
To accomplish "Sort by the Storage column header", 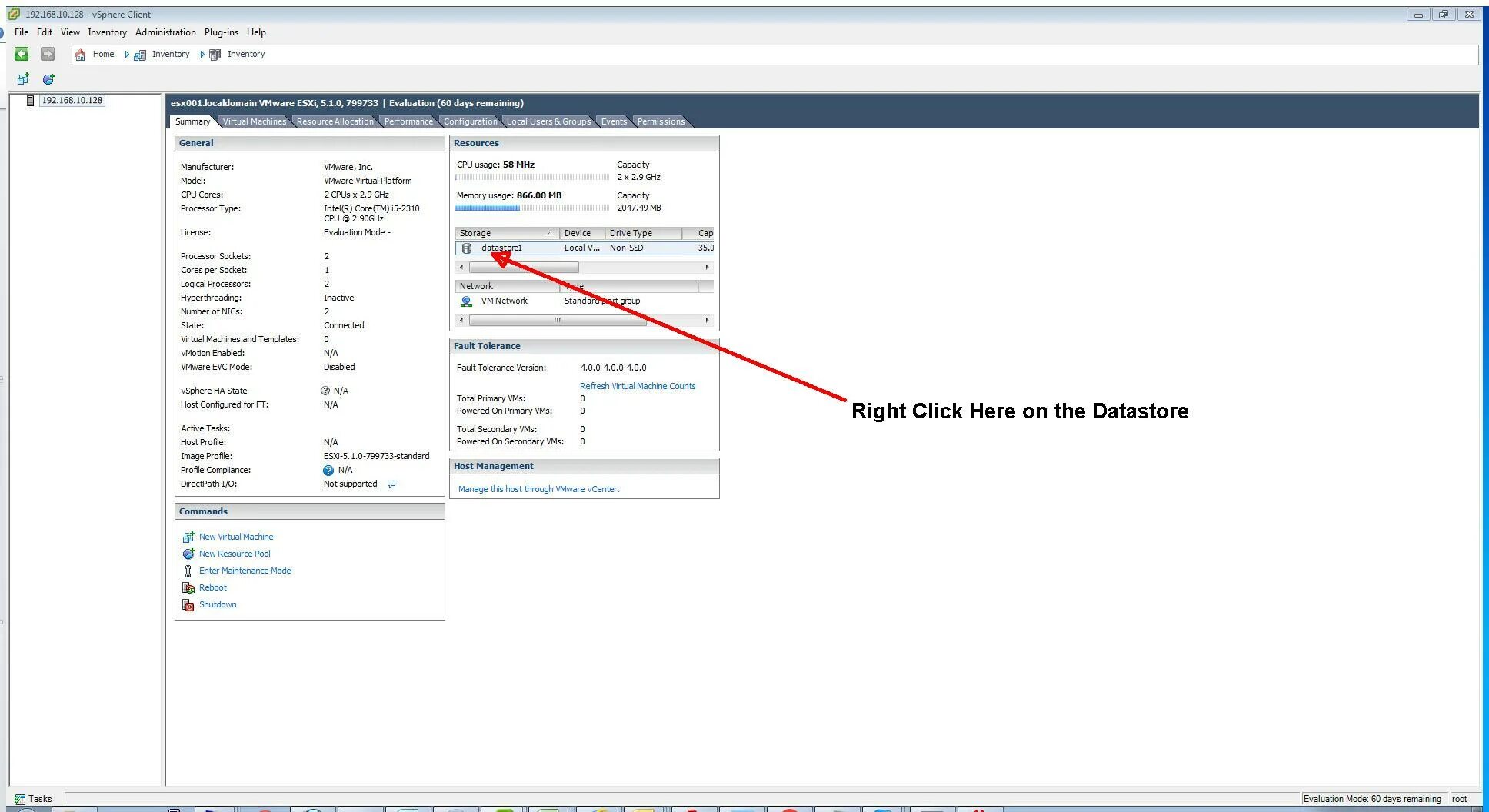I will point(507,234).
